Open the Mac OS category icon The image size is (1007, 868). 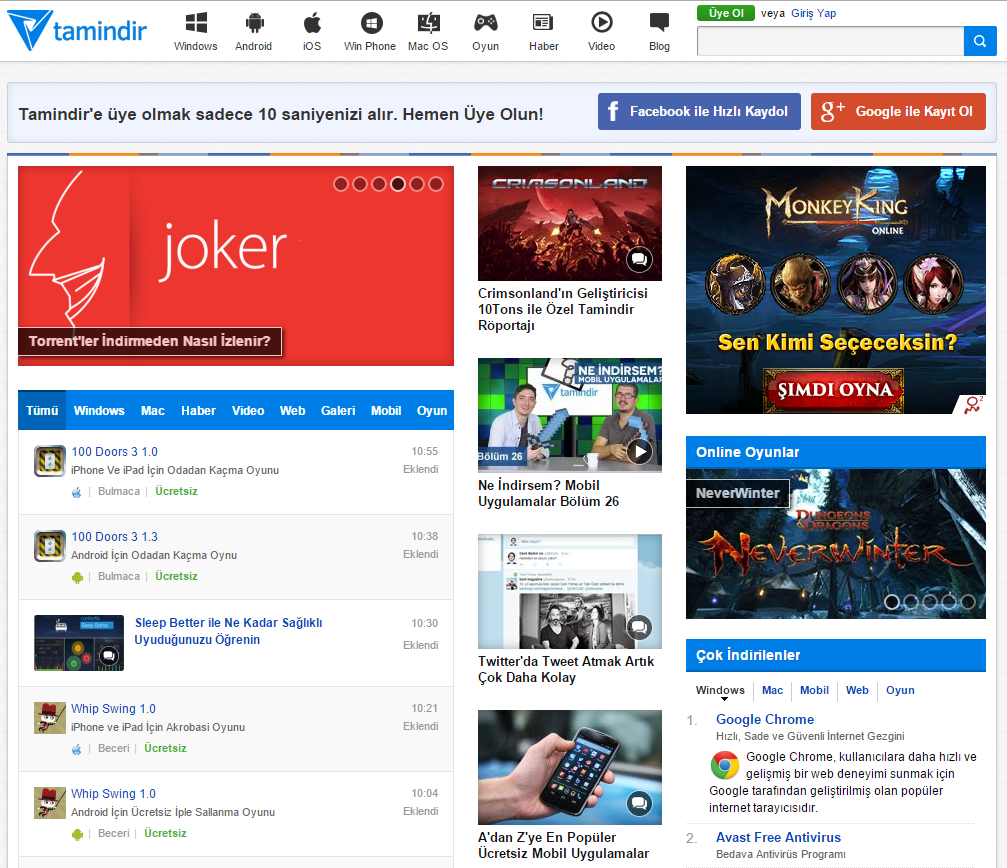pyautogui.click(x=428, y=23)
